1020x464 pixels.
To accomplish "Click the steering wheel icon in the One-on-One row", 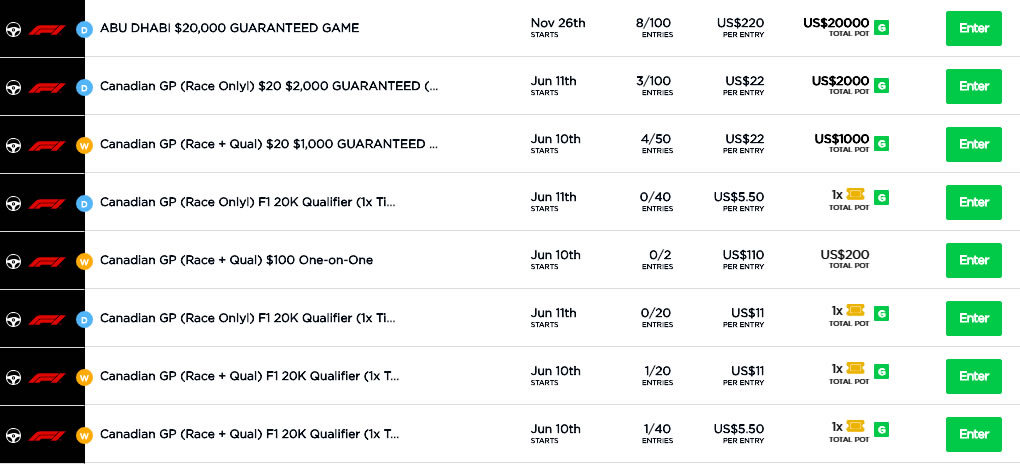I will coord(13,262).
